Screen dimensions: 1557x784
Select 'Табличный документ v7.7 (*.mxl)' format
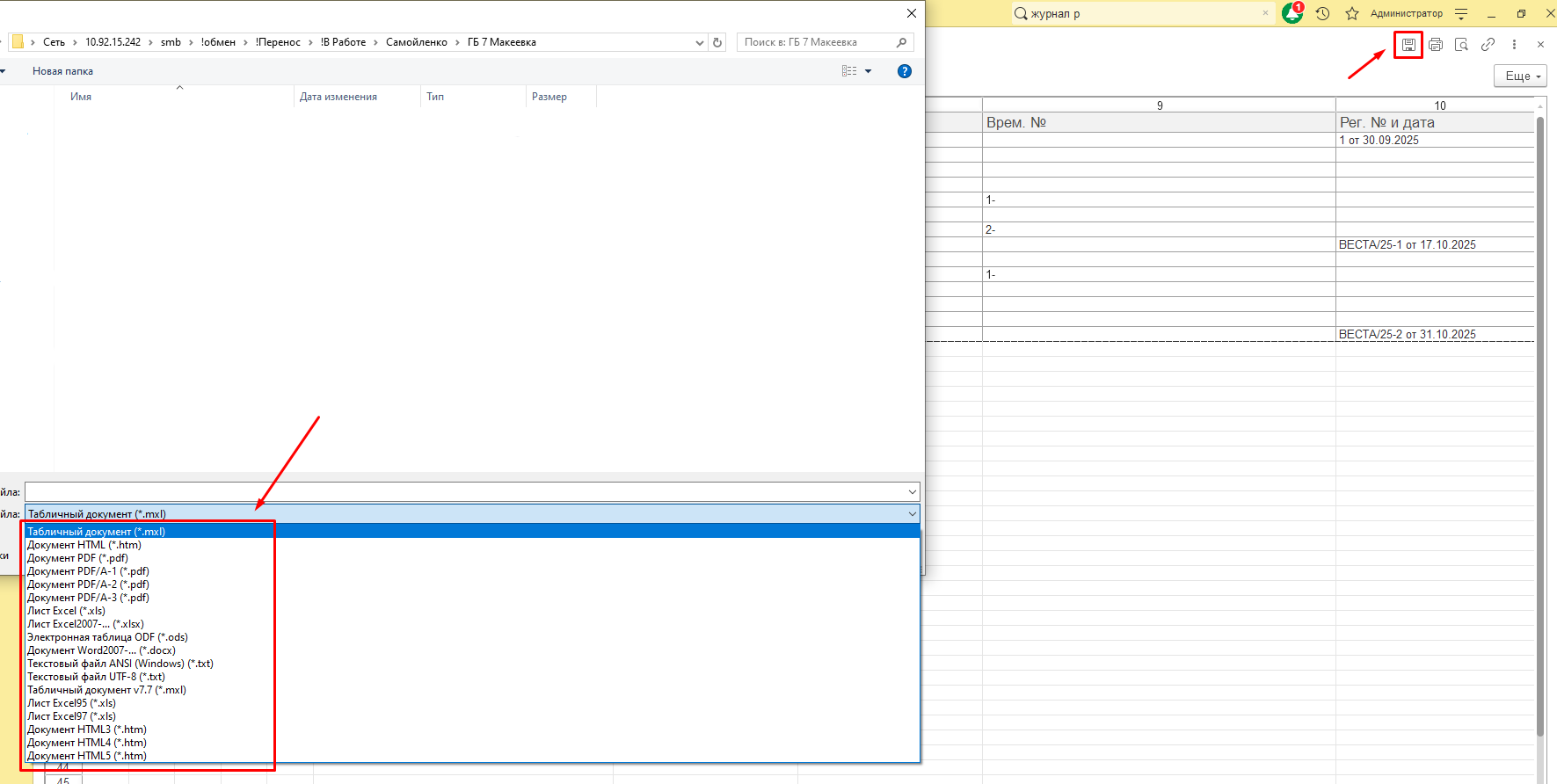pos(472,690)
